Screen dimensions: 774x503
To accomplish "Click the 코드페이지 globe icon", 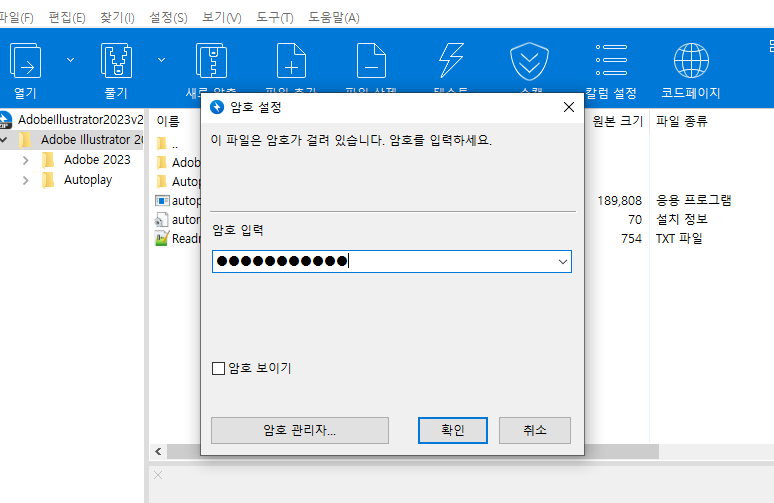I will point(691,61).
